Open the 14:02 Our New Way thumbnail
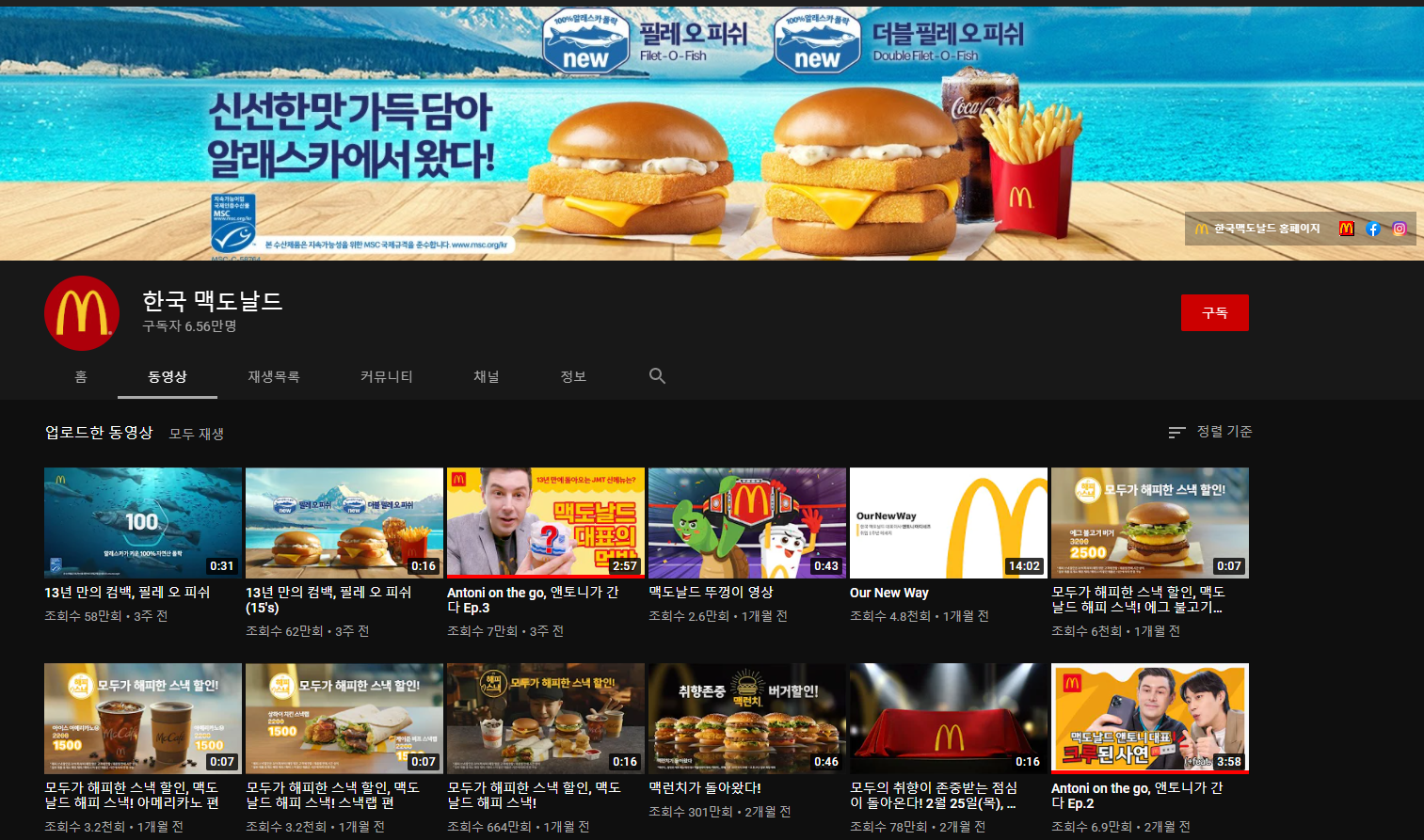Screen dimensions: 1424x840 tap(949, 522)
